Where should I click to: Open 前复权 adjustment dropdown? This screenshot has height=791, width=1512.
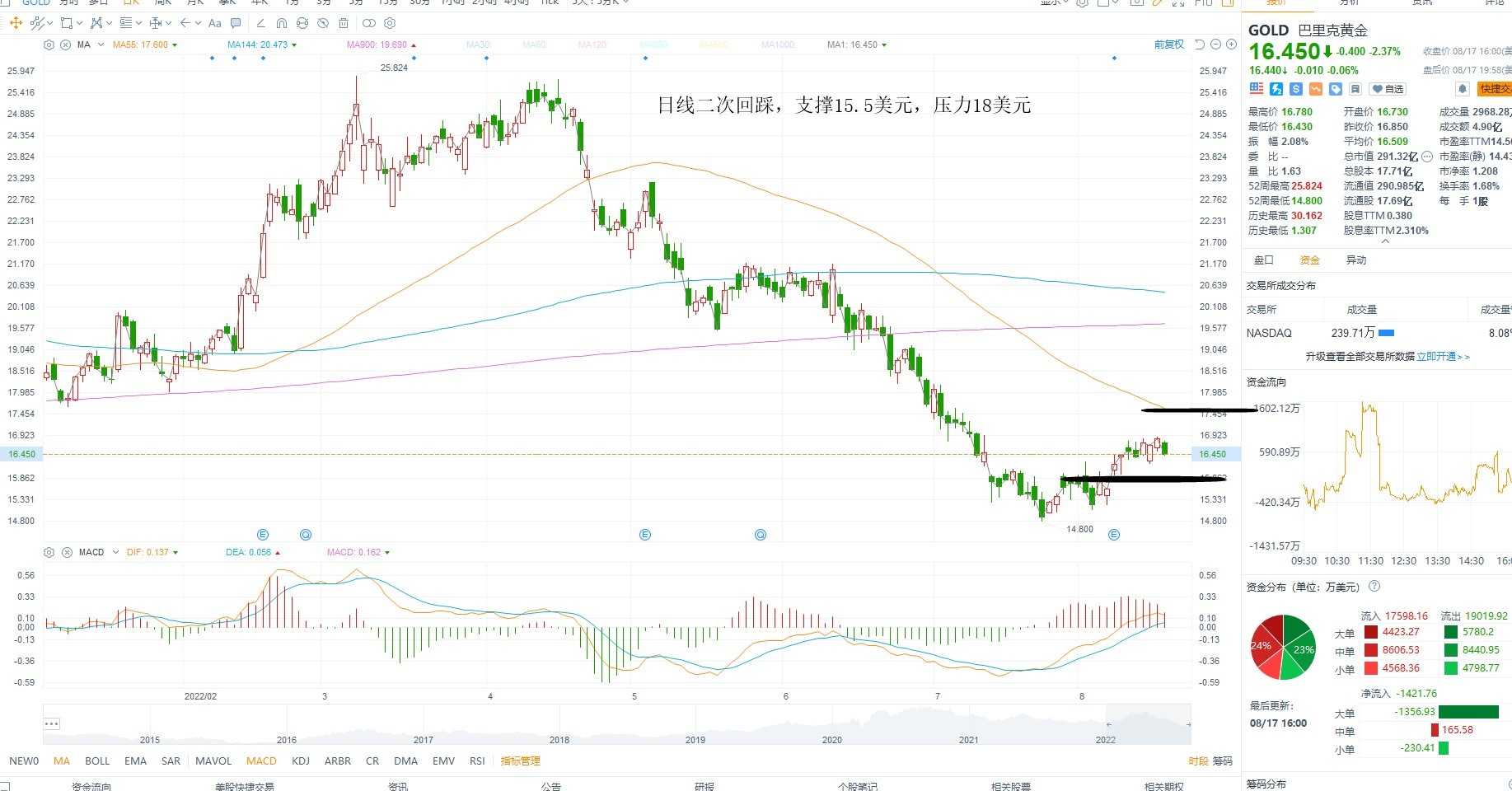(x=1168, y=44)
